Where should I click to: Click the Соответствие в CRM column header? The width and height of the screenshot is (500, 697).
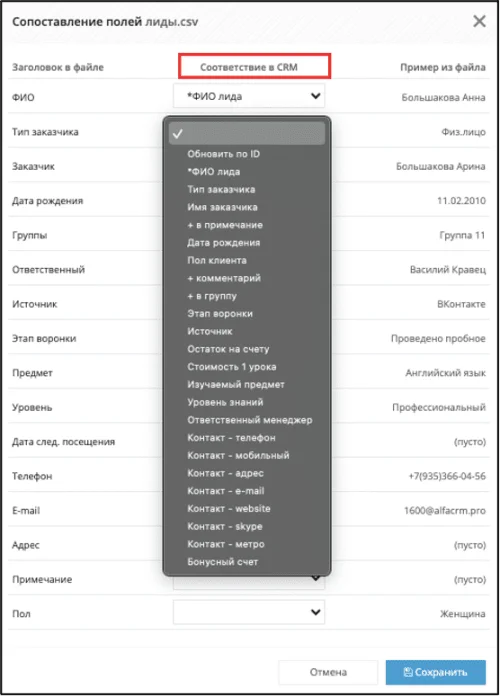pos(249,67)
